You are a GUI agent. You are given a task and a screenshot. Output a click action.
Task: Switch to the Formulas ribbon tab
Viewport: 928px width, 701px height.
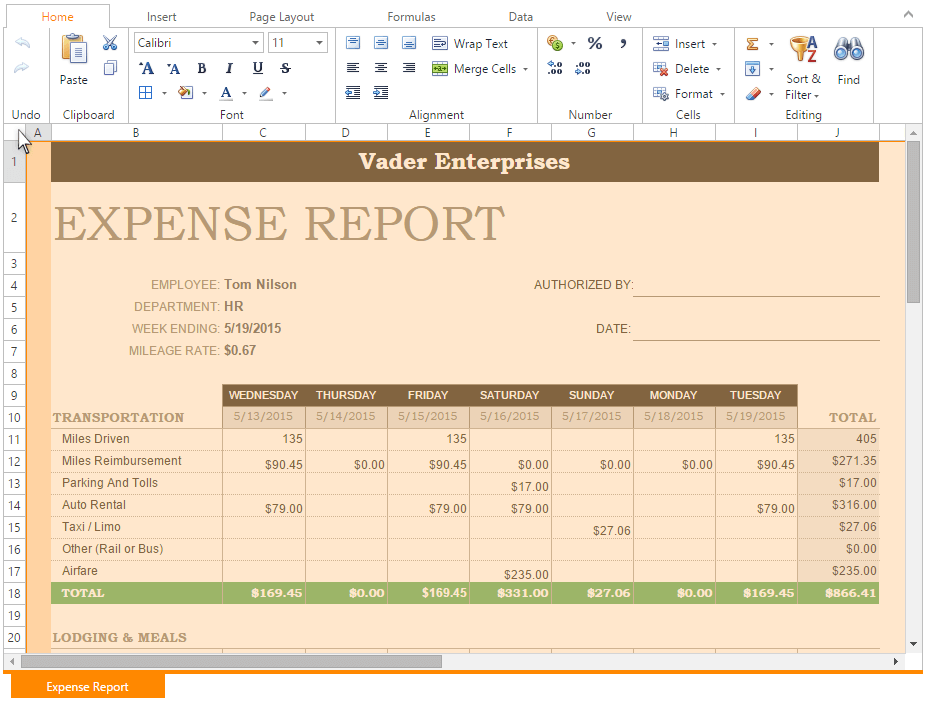(x=411, y=17)
